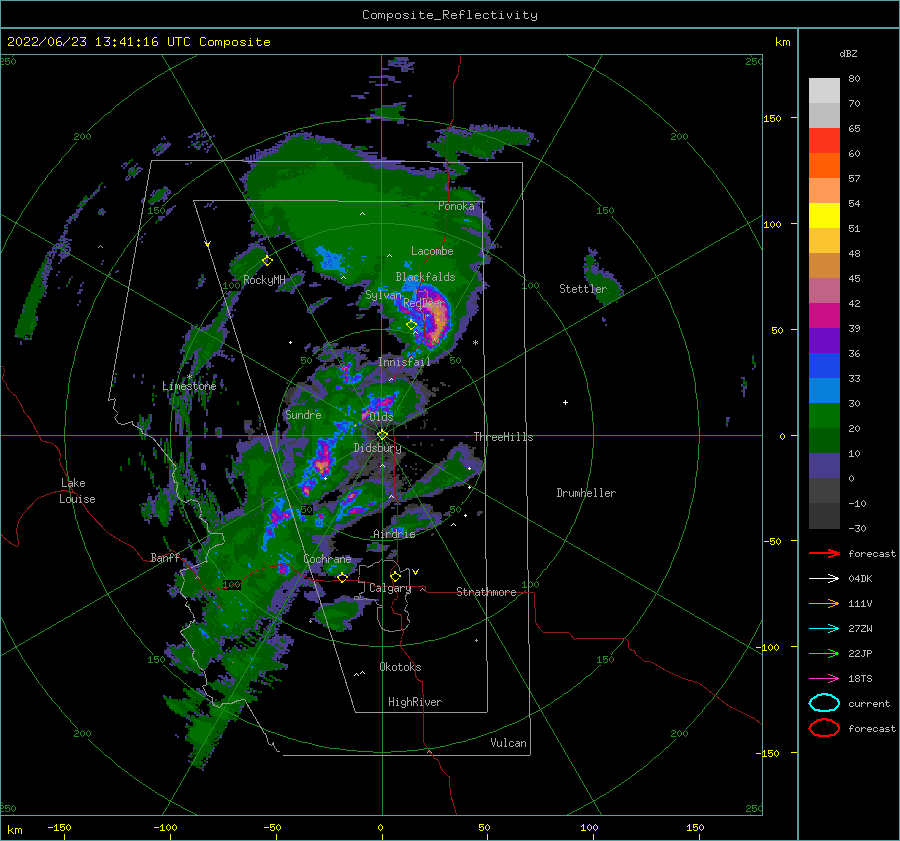This screenshot has height=841, width=900.
Task: Click the yellow diamond marker below Cochrane
Action: [x=342, y=578]
